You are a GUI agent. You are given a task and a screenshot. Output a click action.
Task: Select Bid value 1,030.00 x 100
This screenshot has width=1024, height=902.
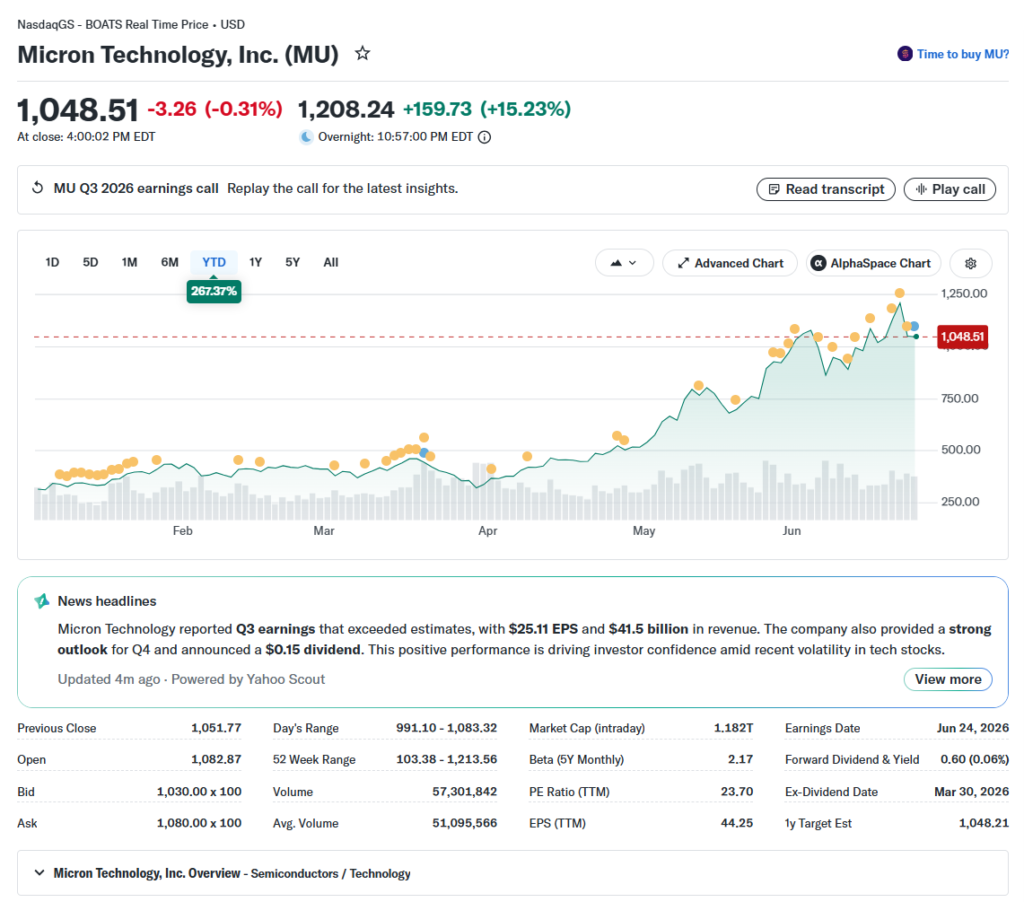tap(199, 792)
